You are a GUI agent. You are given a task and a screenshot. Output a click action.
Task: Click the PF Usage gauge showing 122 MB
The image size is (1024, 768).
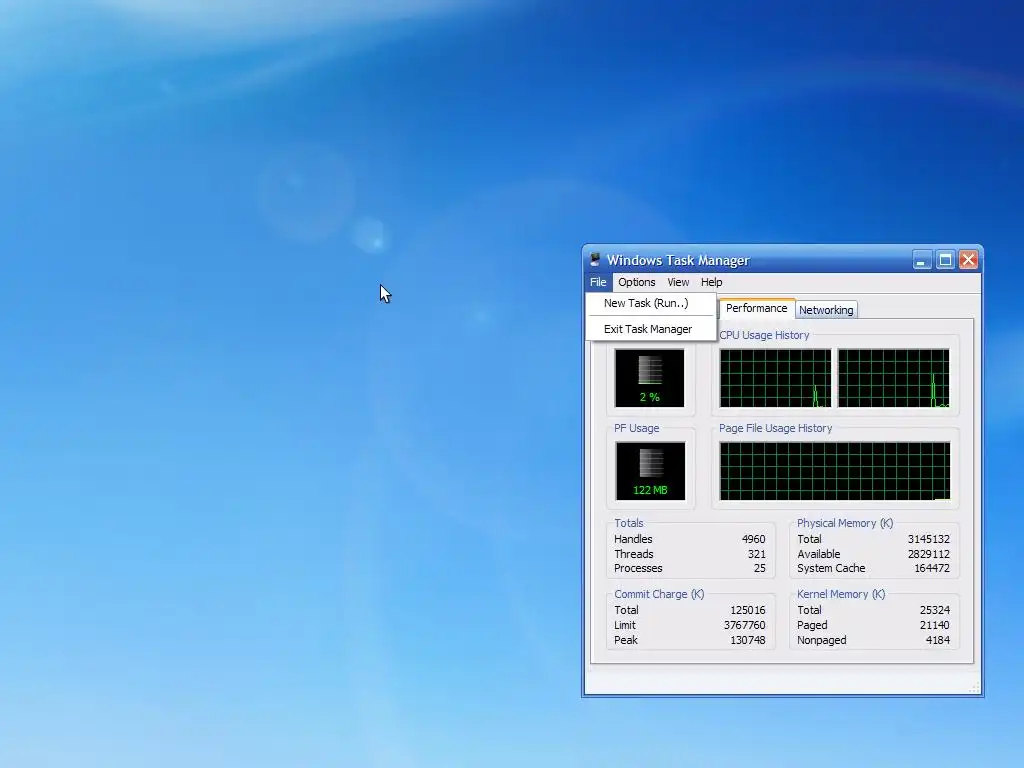coord(650,471)
